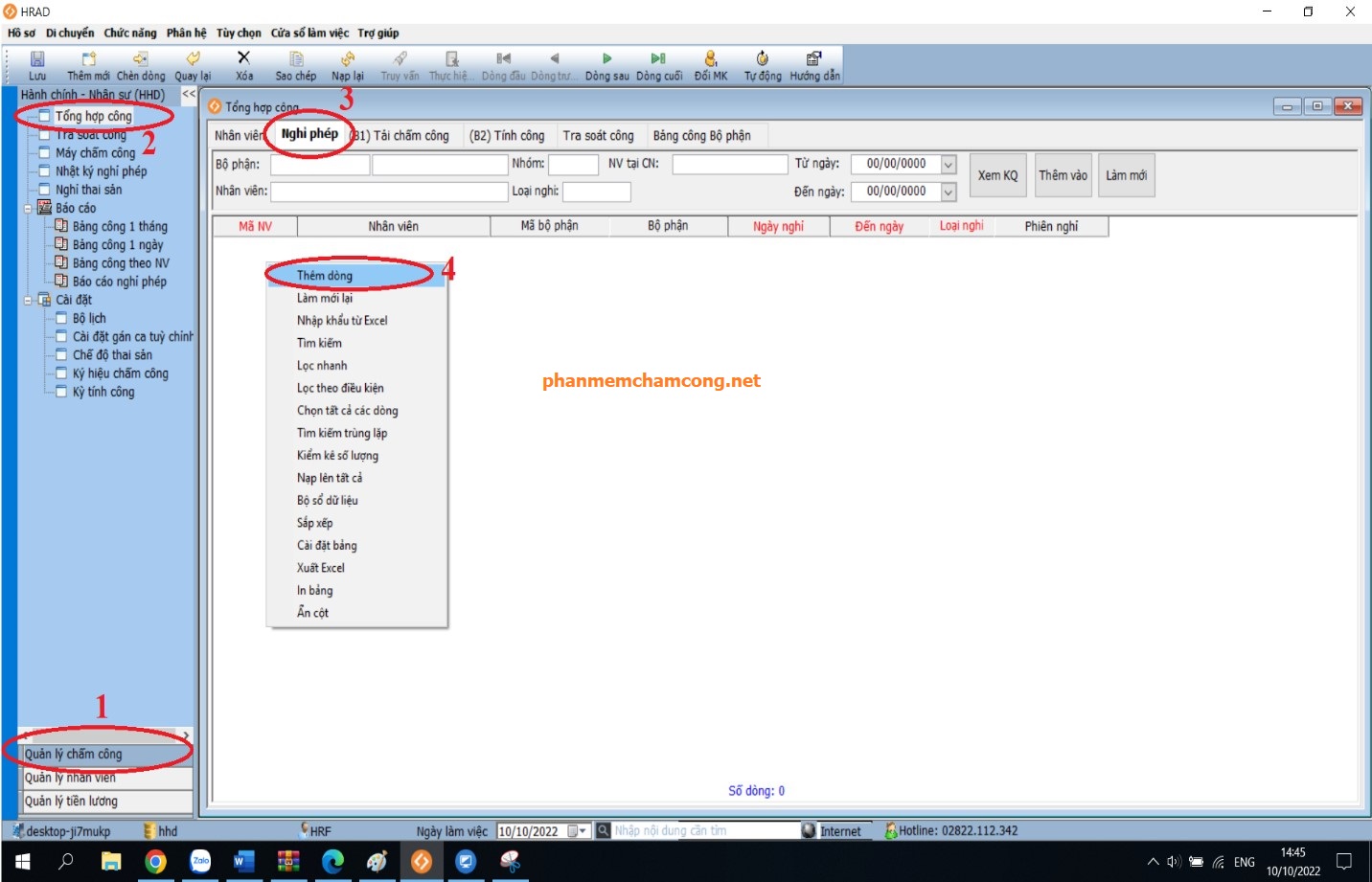1372x882 pixels.
Task: Open Google Chrome from the taskbar
Action: pyautogui.click(x=155, y=862)
